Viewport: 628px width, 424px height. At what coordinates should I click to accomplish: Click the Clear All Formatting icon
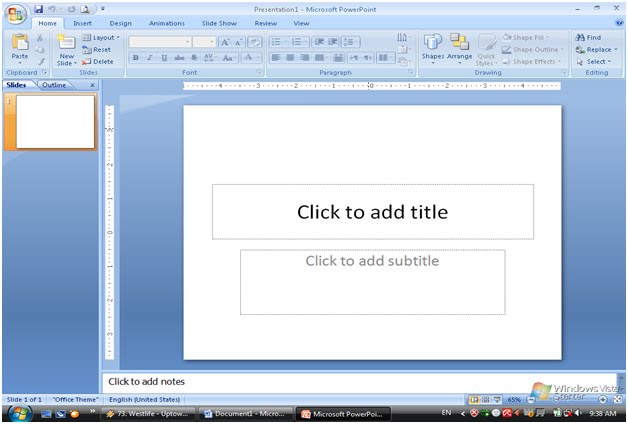254,42
